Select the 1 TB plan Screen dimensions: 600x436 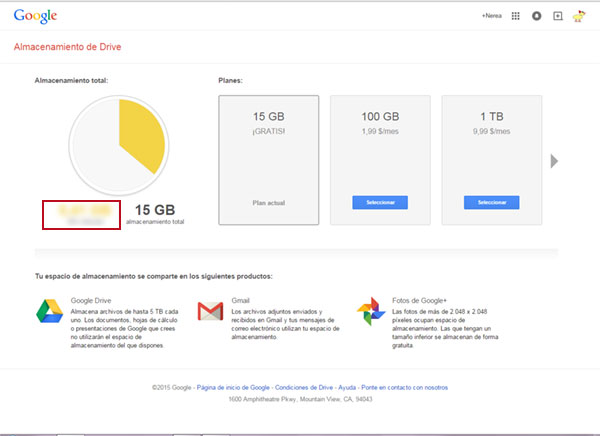click(491, 202)
